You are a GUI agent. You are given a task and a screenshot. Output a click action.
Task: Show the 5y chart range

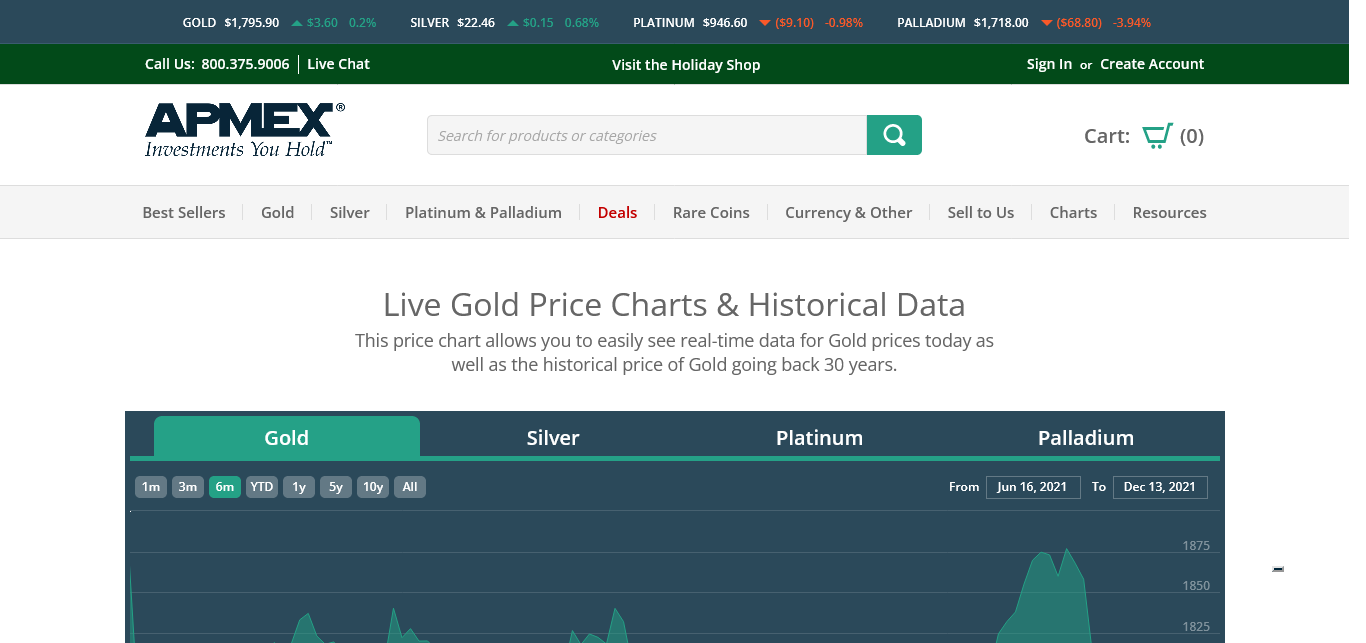pos(336,487)
